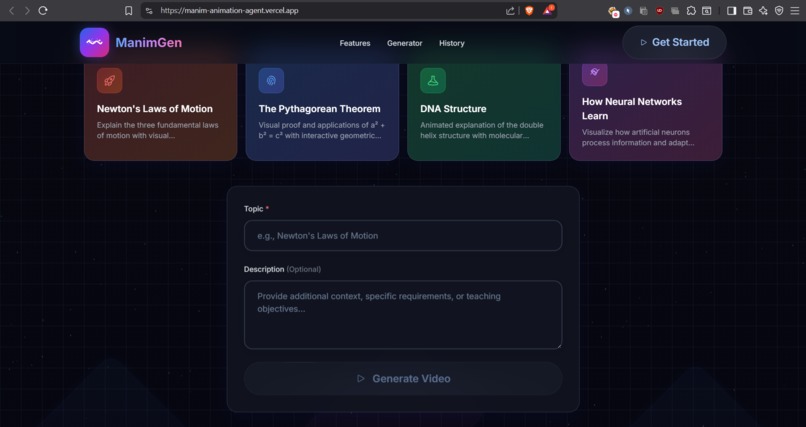Image resolution: width=806 pixels, height=427 pixels.
Task: Click the Get Started button
Action: click(674, 42)
